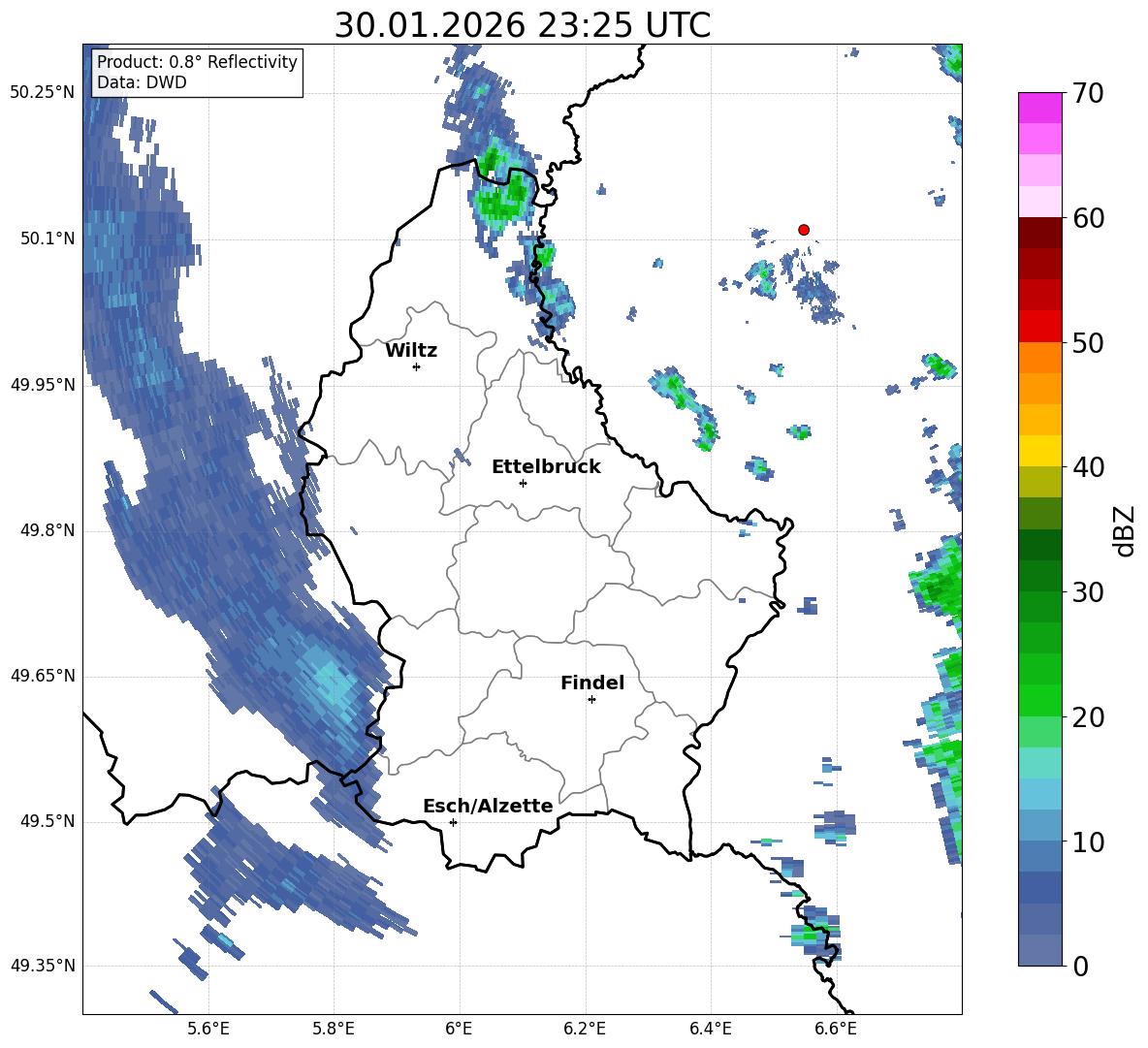Click the 50 tick on the colorbar

(1087, 342)
